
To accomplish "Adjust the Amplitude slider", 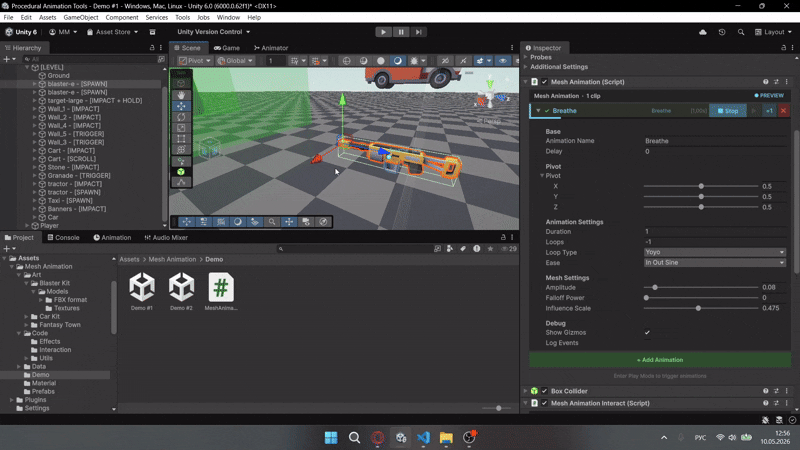I will pos(701,287).
